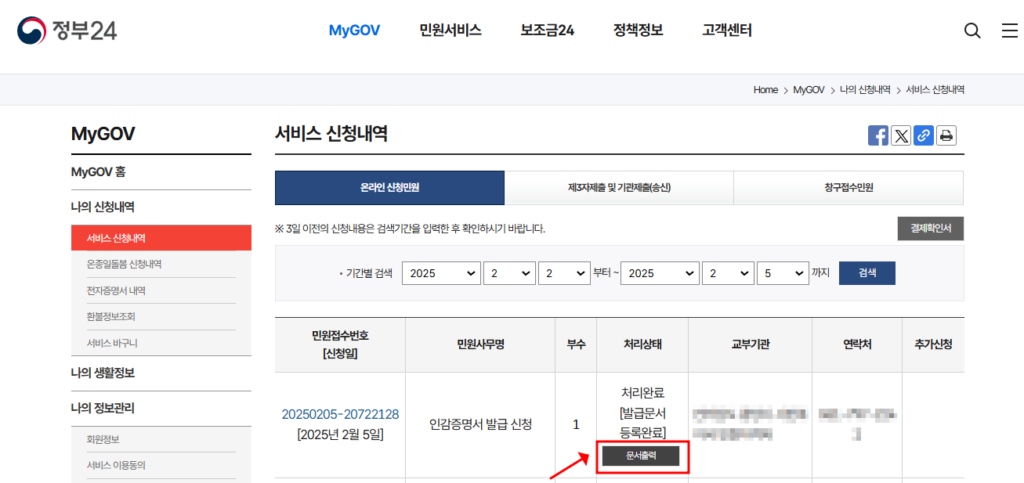
Task: Switch to 창구접수민원 tab
Action: click(x=848, y=188)
